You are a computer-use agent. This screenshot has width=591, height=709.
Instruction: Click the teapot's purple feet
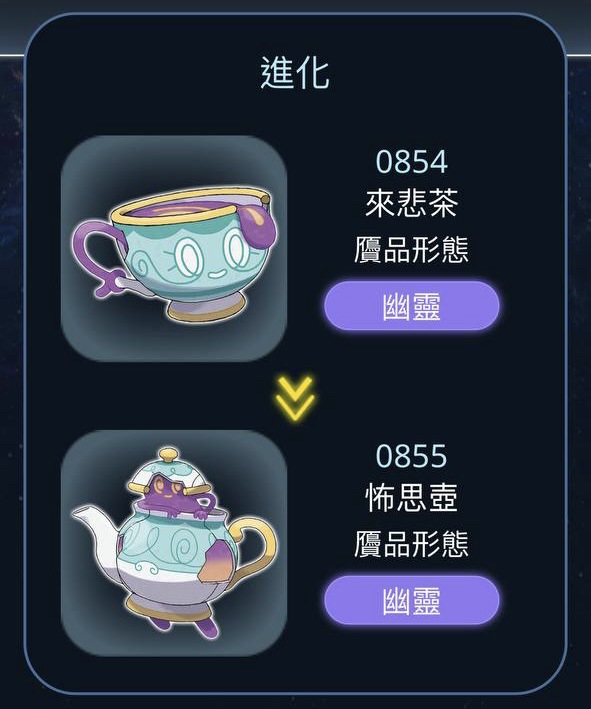(x=183, y=627)
